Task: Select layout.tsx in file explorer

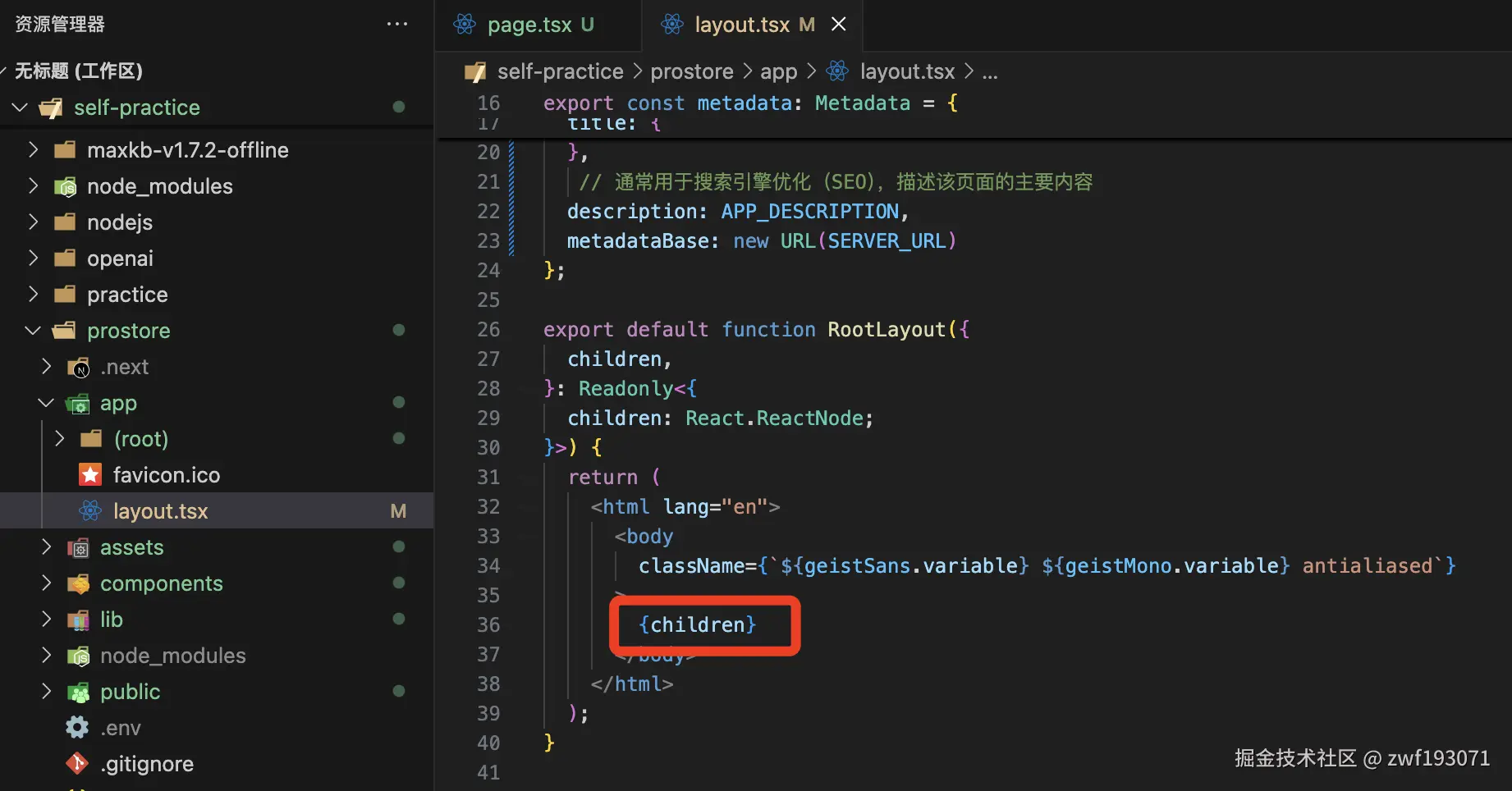Action: point(217,511)
